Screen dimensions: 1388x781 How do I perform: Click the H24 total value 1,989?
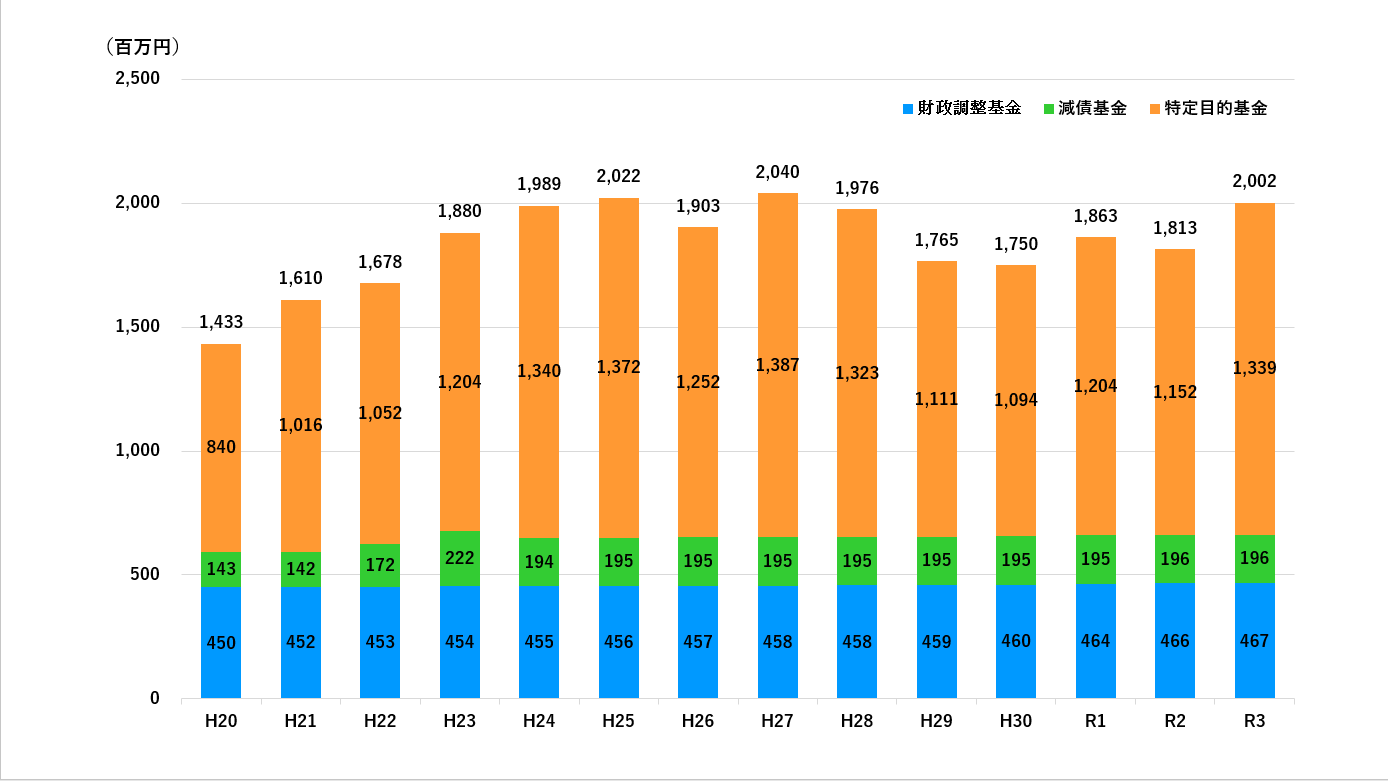pyautogui.click(x=539, y=185)
